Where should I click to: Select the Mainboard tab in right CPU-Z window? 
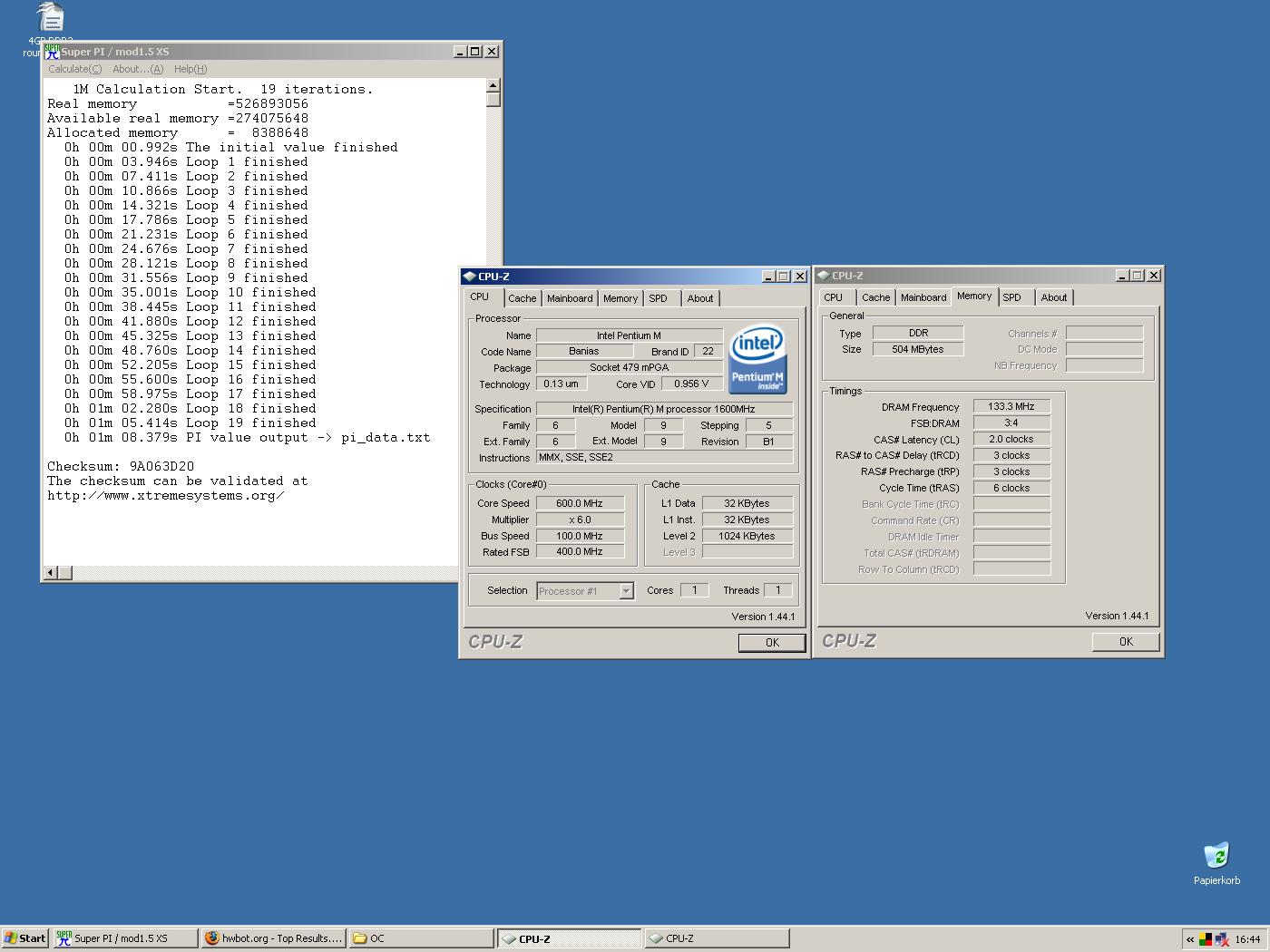click(x=923, y=297)
